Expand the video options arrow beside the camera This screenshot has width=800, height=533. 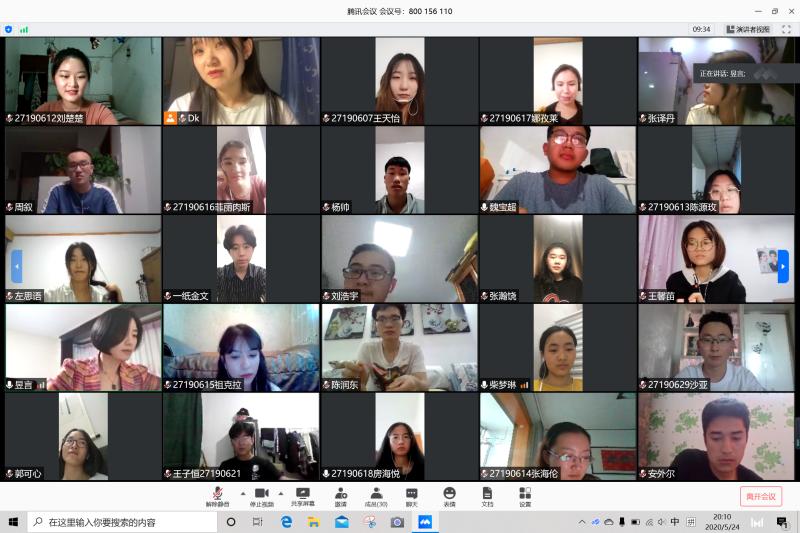click(280, 494)
